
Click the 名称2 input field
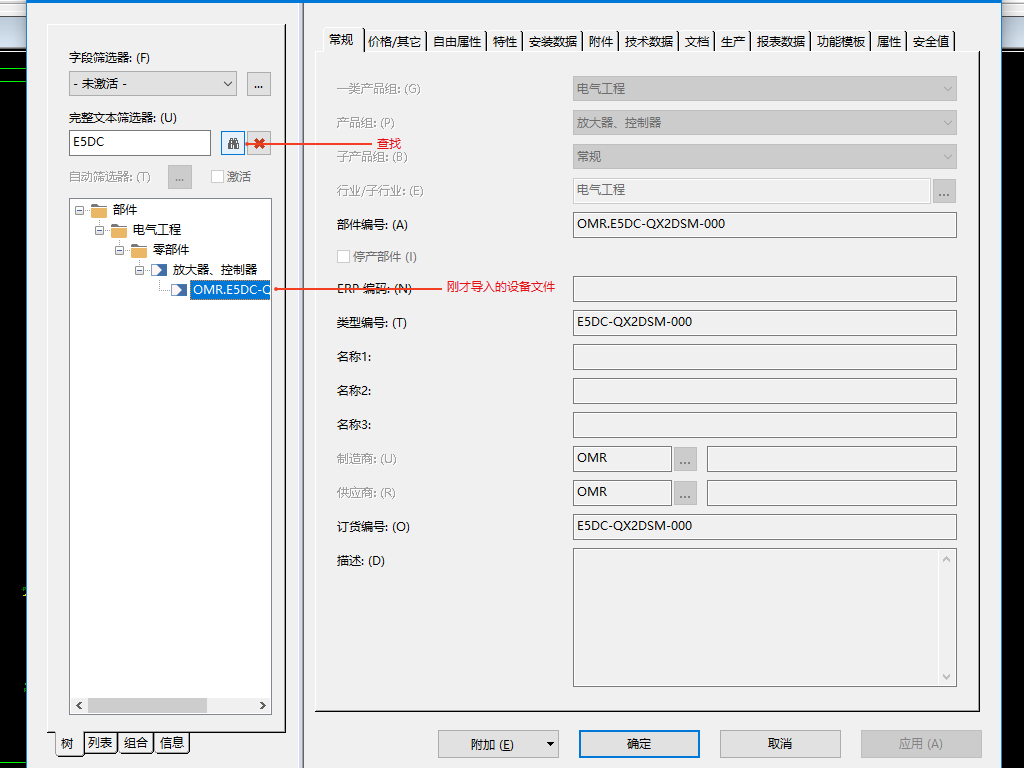pos(765,391)
